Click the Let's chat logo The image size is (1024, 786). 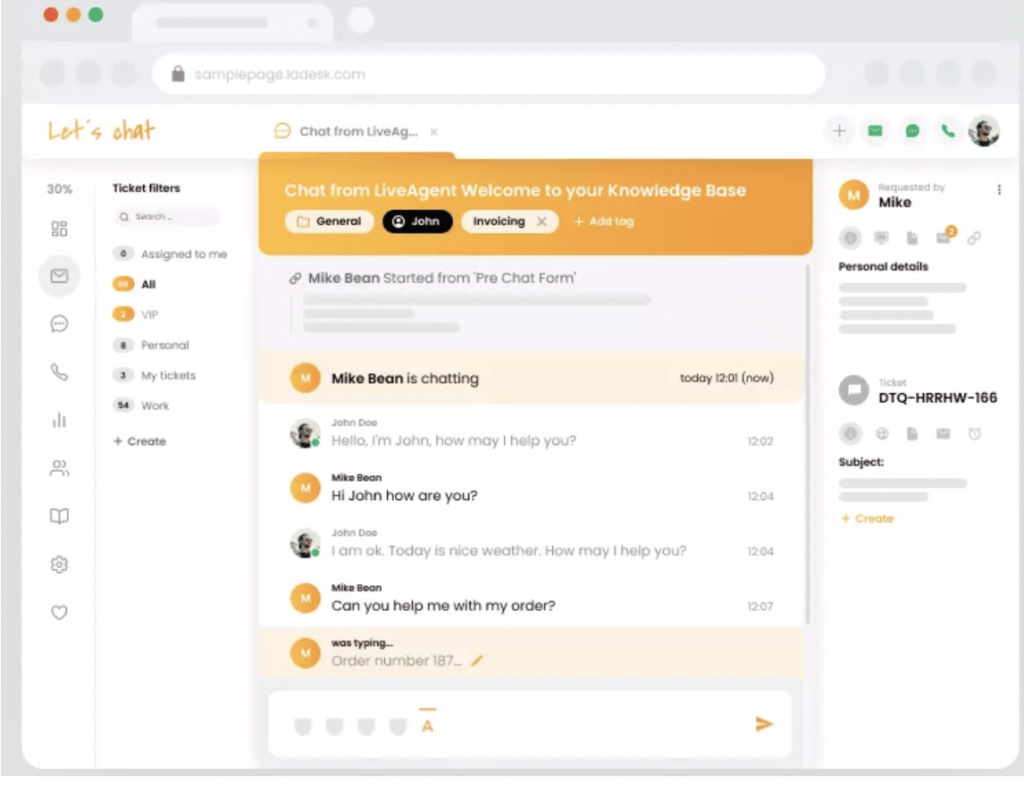pyautogui.click(x=101, y=131)
